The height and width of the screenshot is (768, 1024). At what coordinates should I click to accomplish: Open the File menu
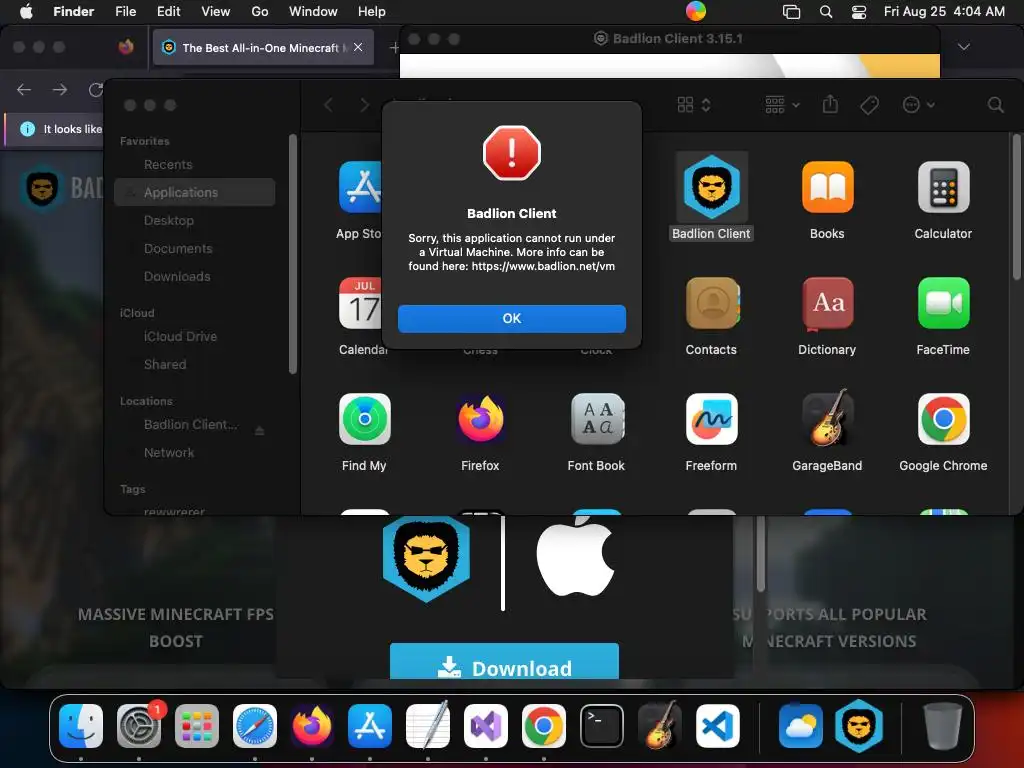(x=125, y=11)
